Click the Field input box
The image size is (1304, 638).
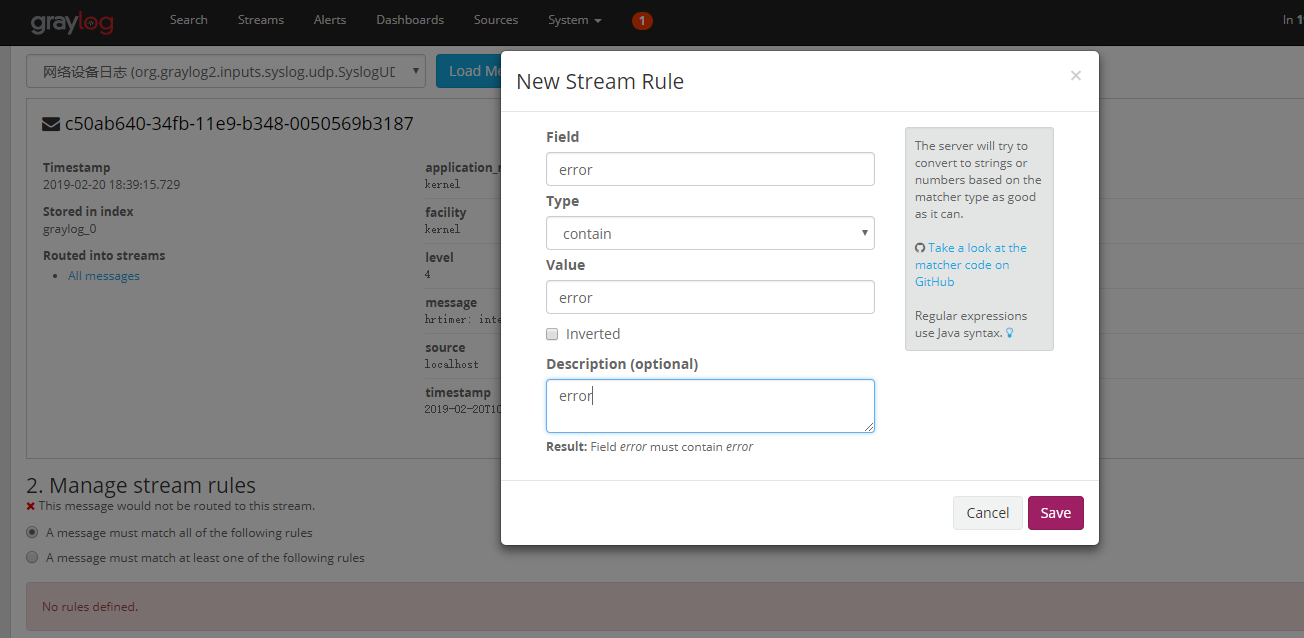[710, 169]
